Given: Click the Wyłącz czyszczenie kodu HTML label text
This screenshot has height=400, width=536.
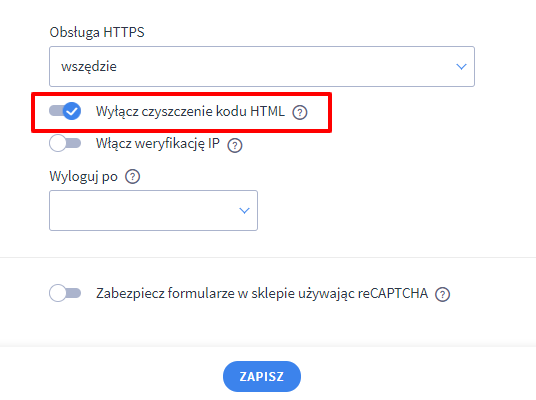Looking at the screenshot, I should [190, 111].
